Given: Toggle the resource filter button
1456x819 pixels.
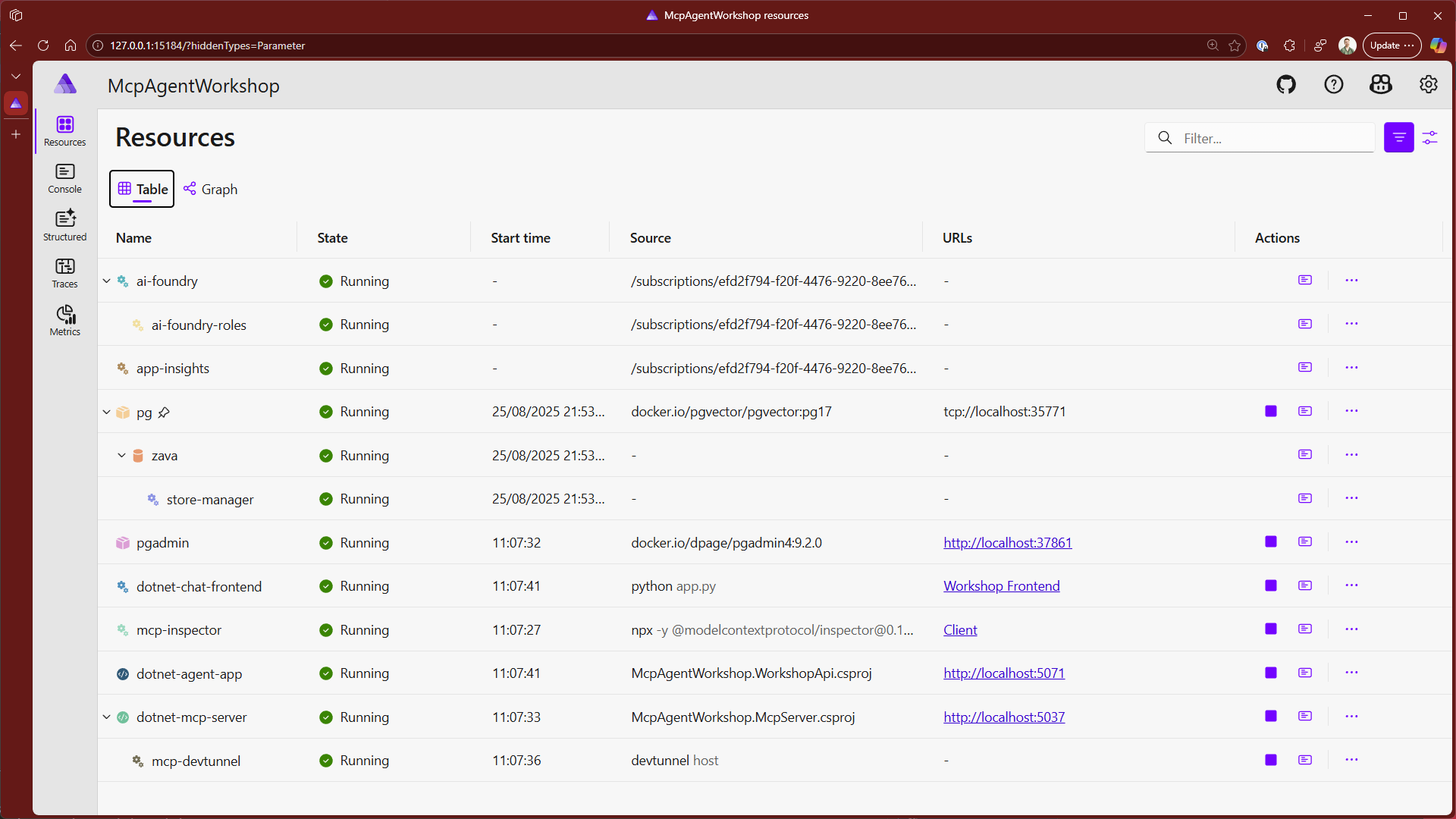Looking at the screenshot, I should tap(1398, 138).
